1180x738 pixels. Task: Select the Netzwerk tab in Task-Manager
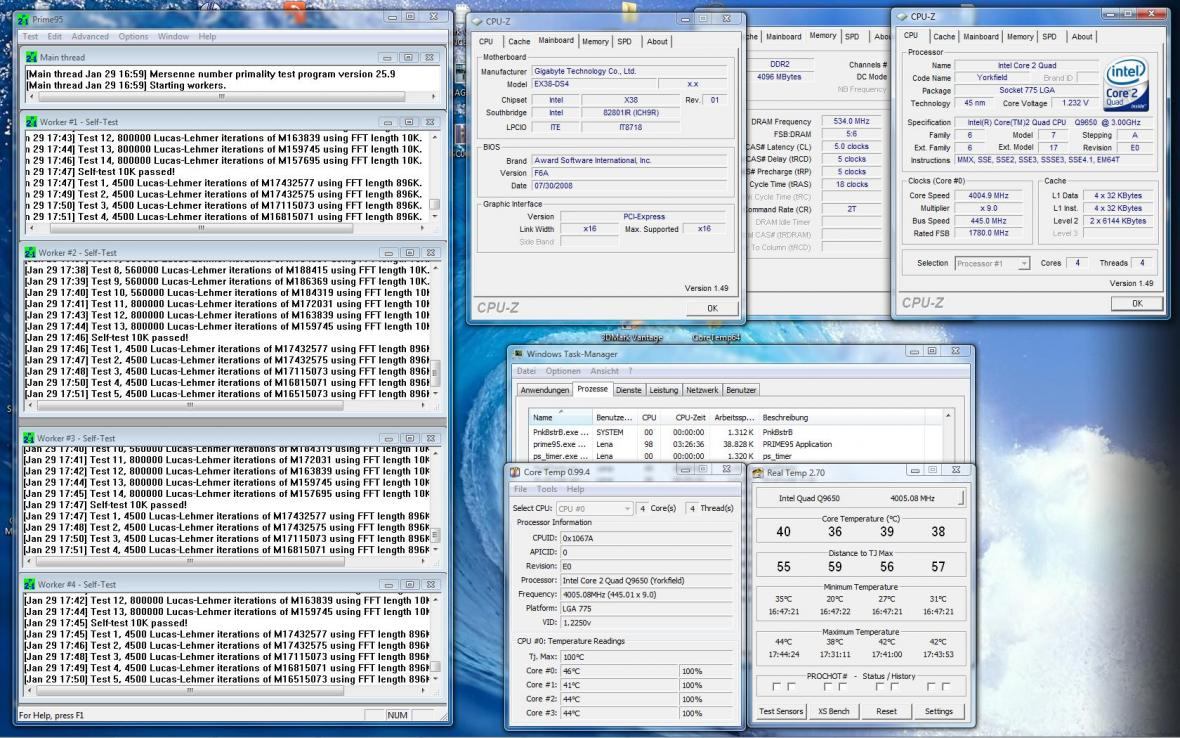[702, 390]
